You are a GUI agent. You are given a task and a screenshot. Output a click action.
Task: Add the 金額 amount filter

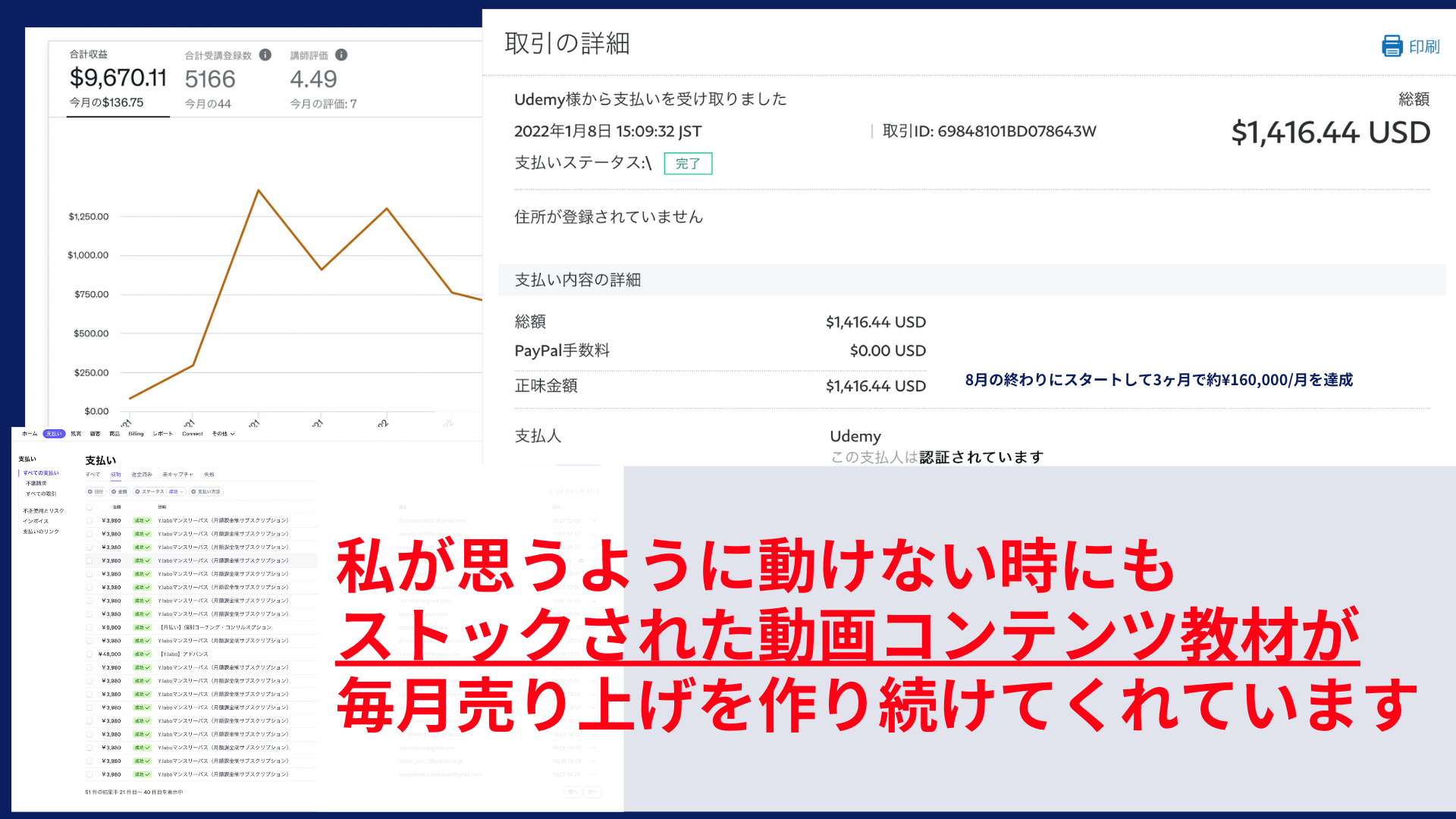[x=119, y=491]
